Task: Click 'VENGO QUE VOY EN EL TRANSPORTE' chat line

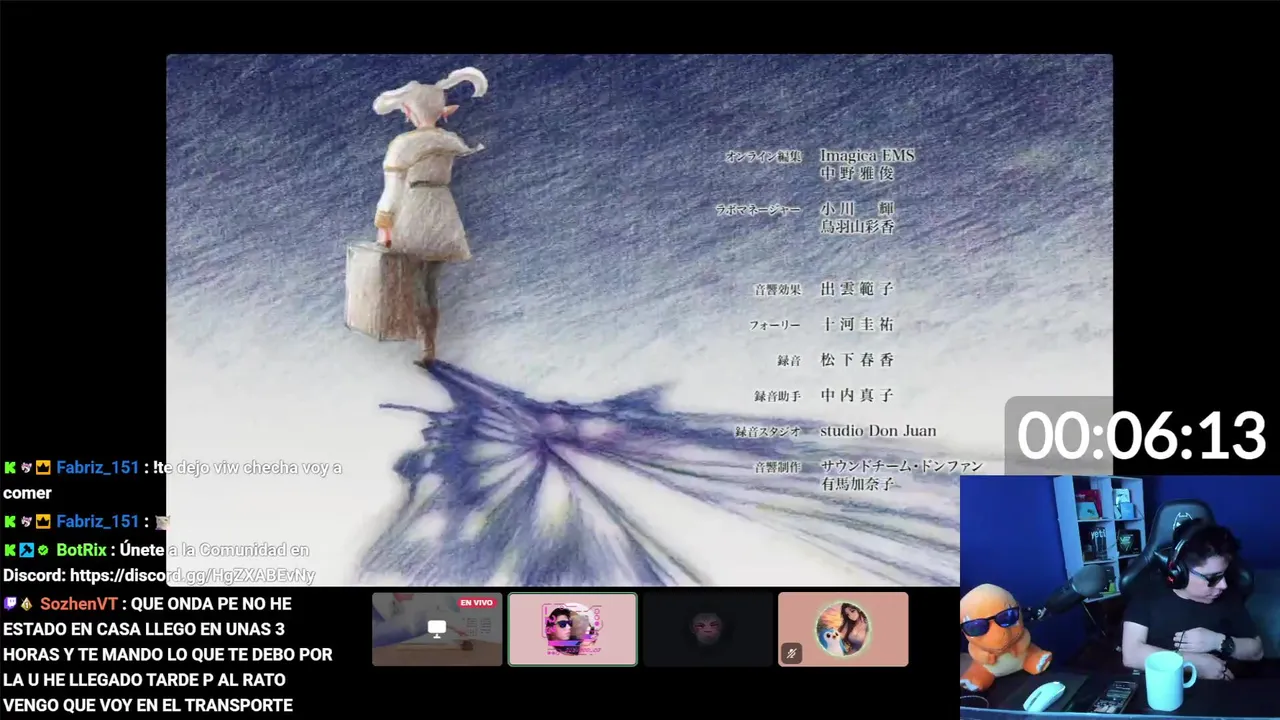Action: click(x=148, y=705)
